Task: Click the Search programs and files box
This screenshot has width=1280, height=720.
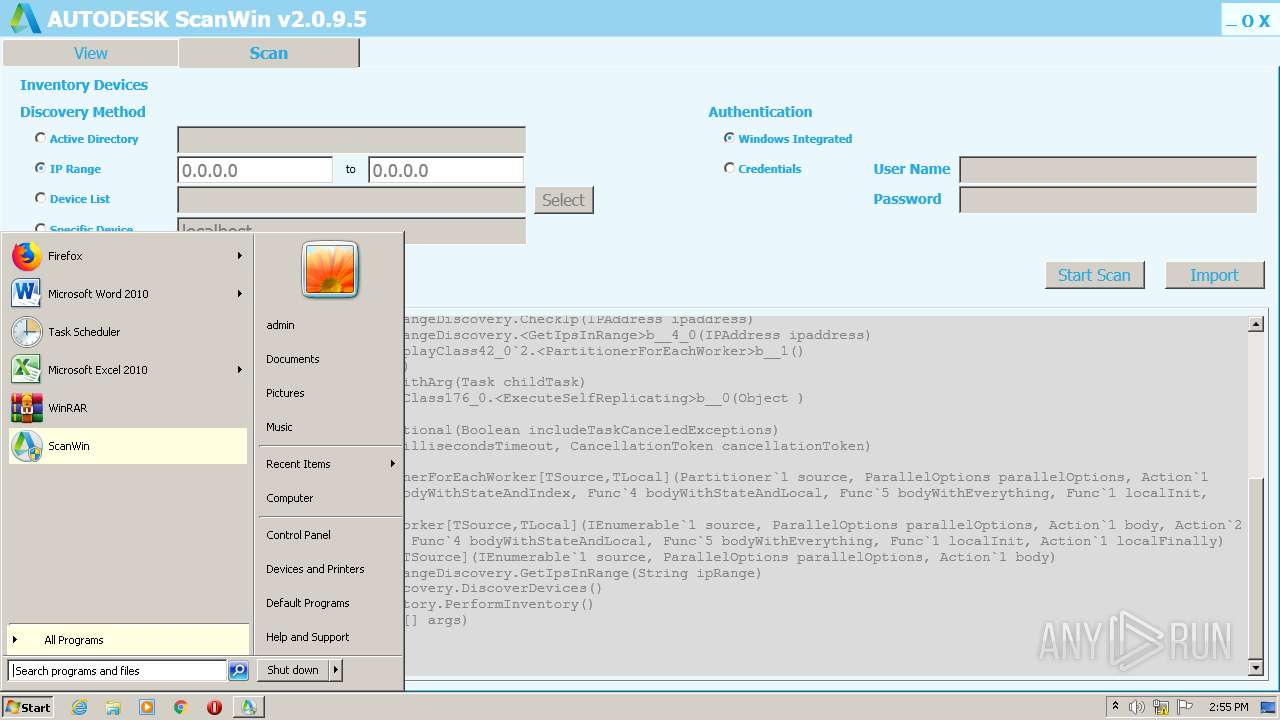Action: 117,671
